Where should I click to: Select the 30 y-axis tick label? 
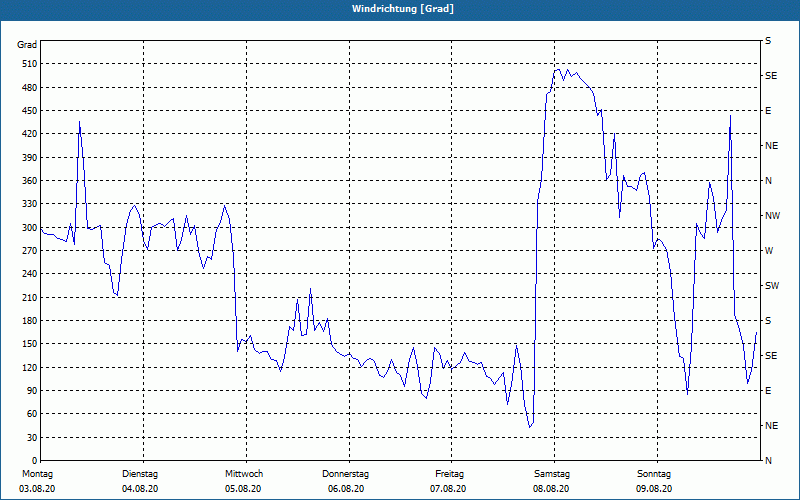point(32,437)
